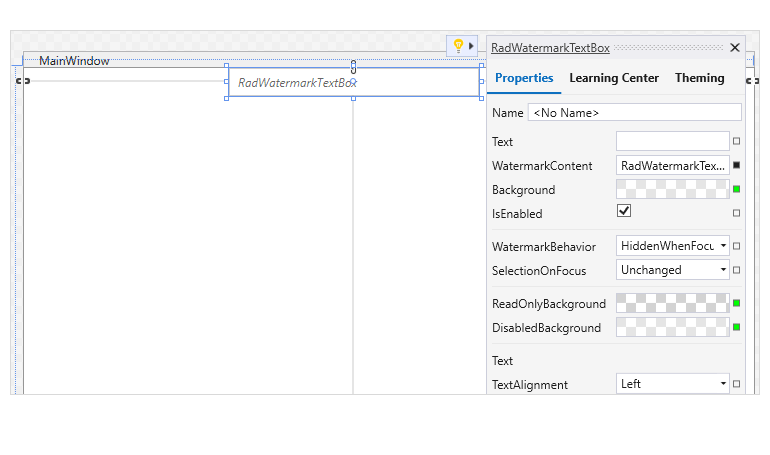Click the WatermarkContent black property marker
This screenshot has height=455, width=770.
736,165
